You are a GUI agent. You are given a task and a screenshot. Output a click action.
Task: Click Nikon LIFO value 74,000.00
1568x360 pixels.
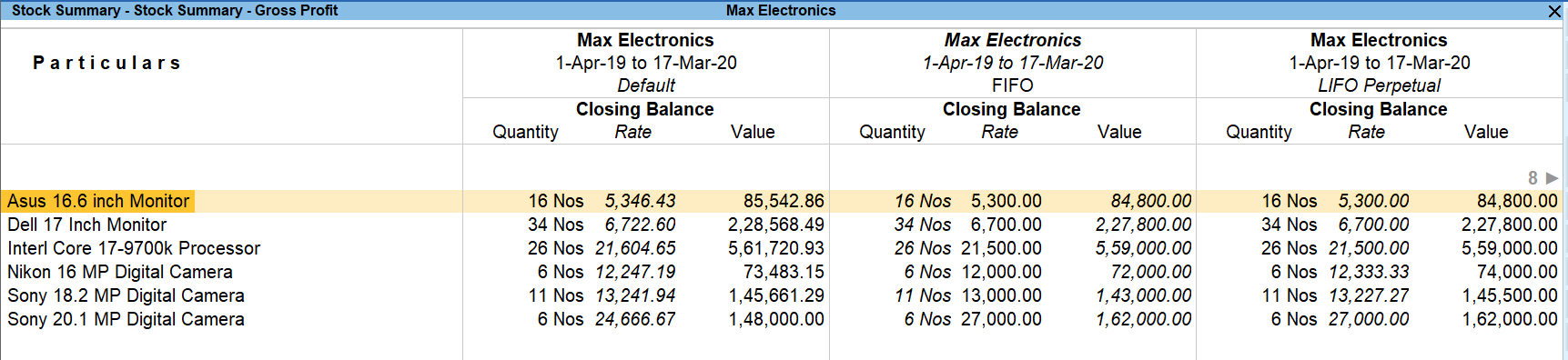click(x=1517, y=272)
